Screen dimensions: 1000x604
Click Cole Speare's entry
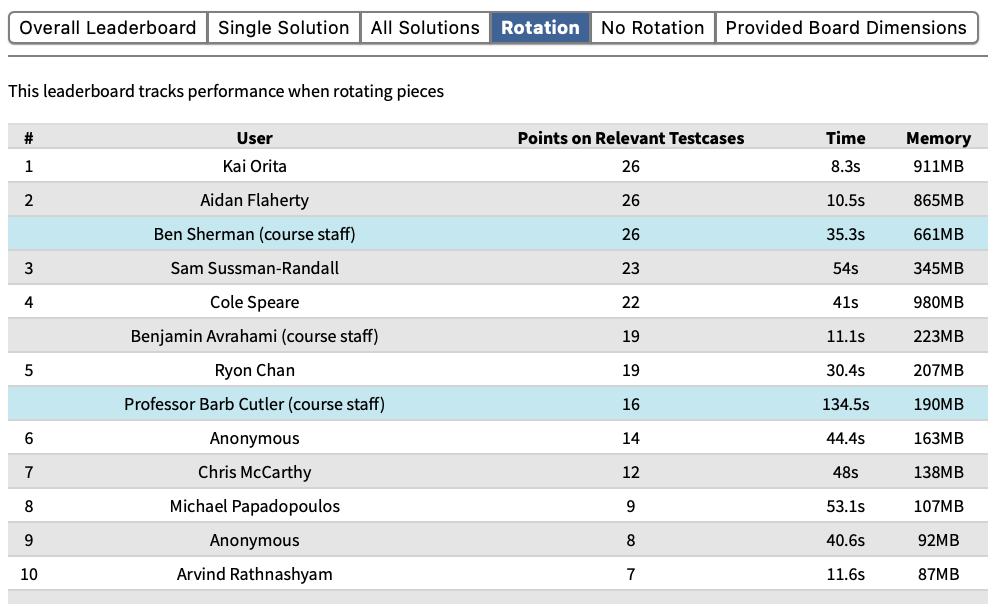tap(254, 302)
